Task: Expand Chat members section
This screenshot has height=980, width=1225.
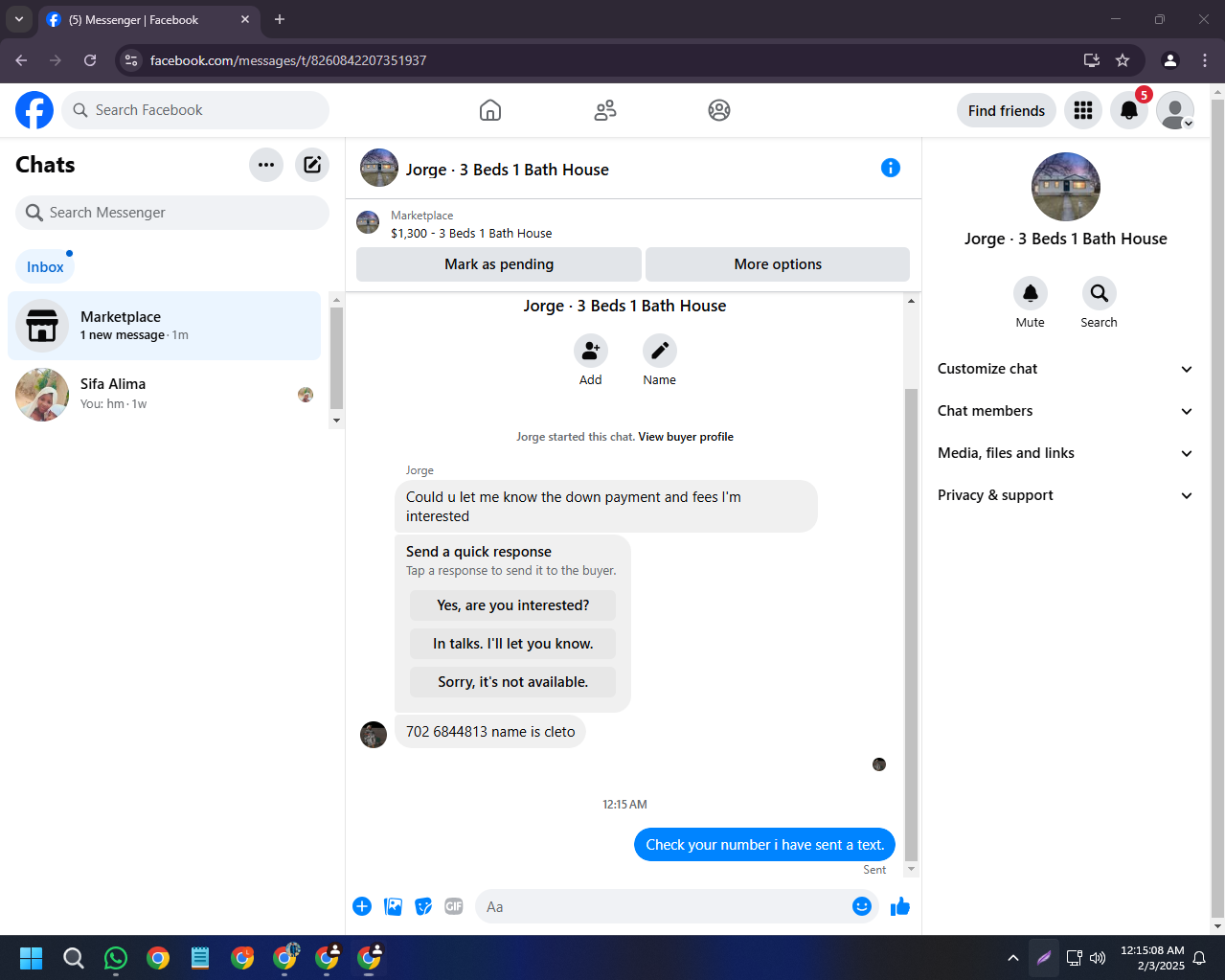Action: click(x=1065, y=411)
